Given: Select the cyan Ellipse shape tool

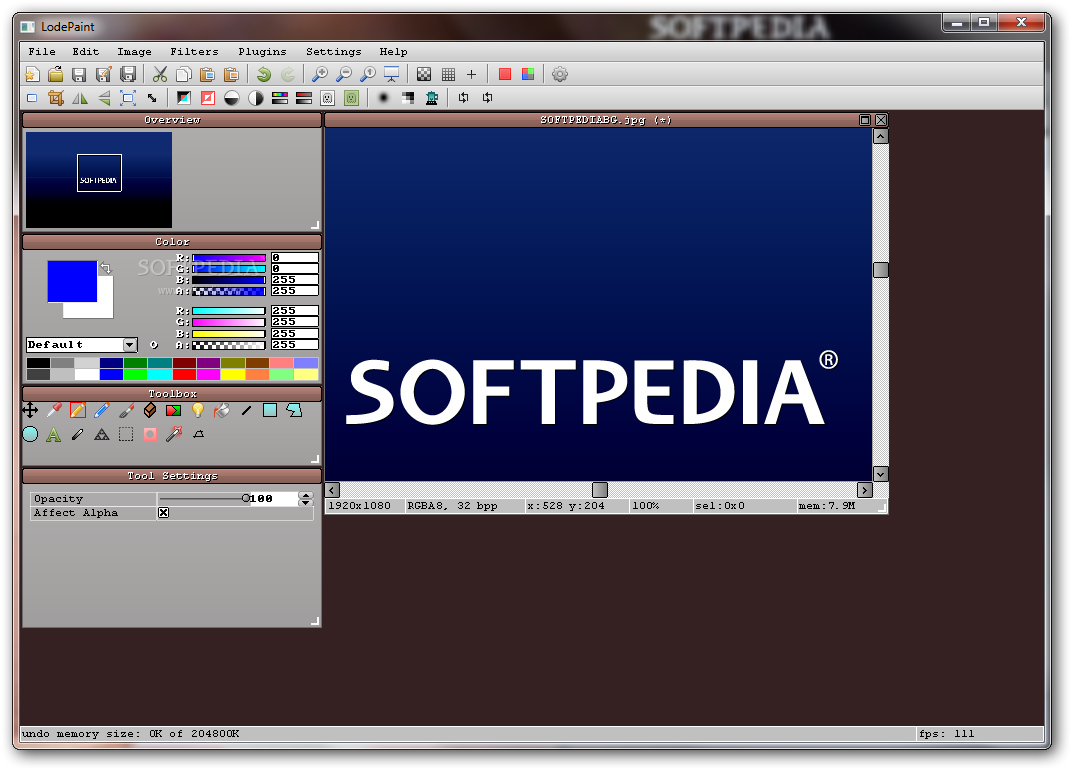Looking at the screenshot, I should tap(30, 434).
